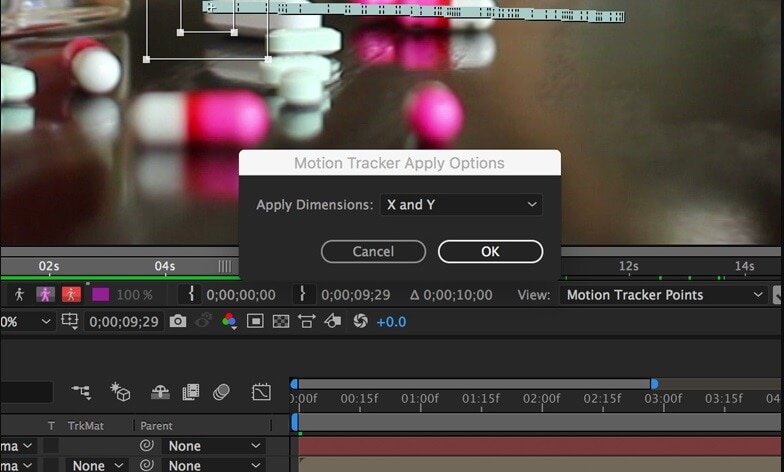Image resolution: width=784 pixels, height=472 pixels.
Task: Enable Draft 3D mode
Action: point(120,392)
